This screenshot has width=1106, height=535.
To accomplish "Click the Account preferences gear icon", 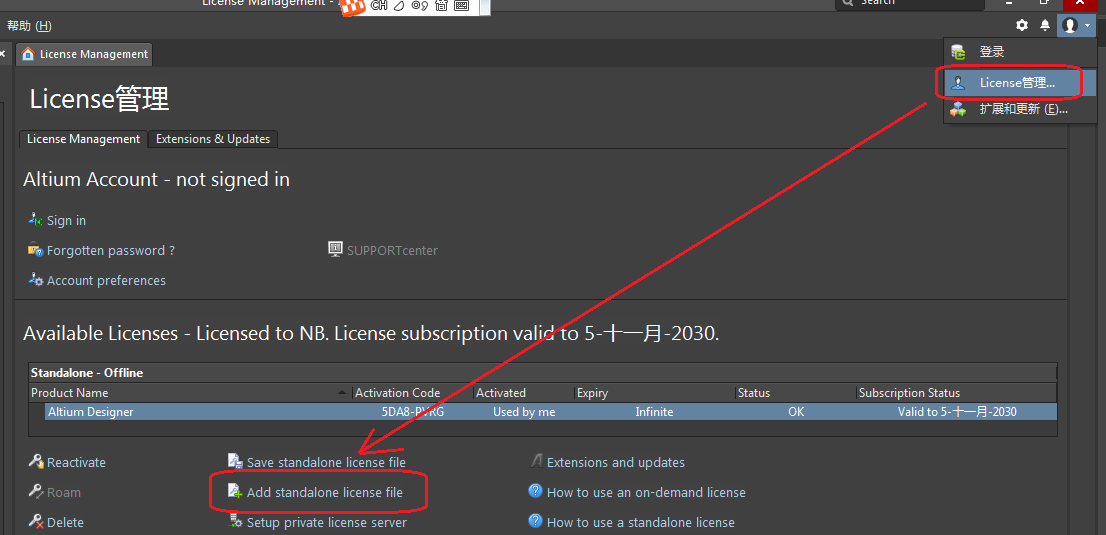I will 35,279.
